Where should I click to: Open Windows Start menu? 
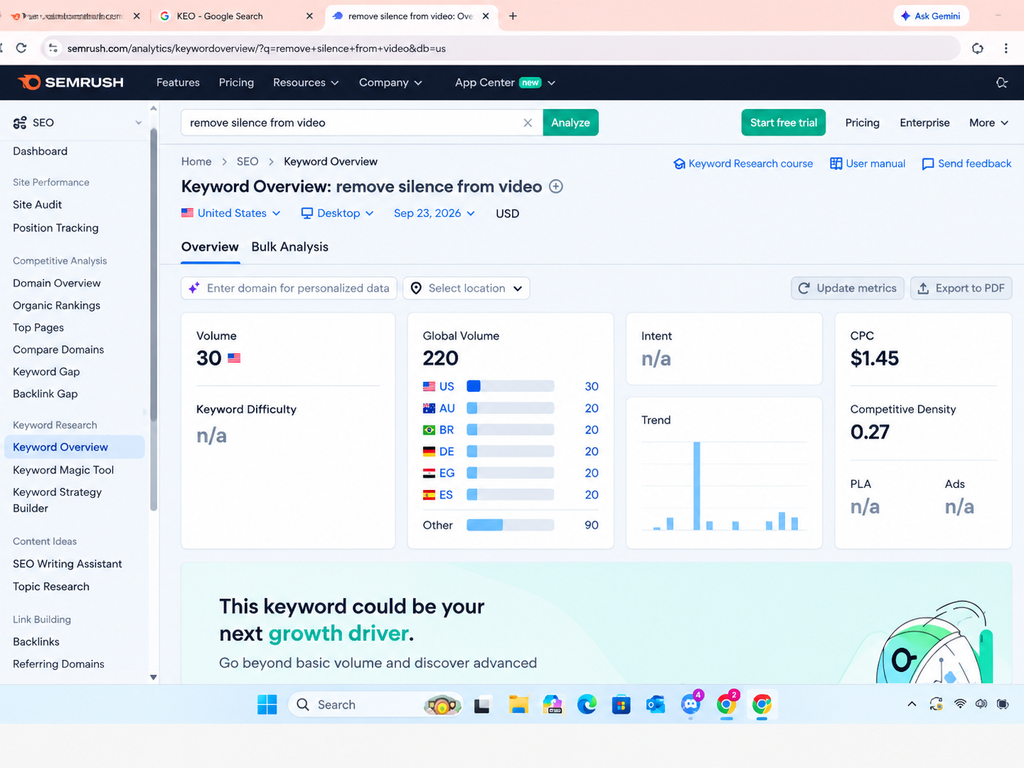267,705
